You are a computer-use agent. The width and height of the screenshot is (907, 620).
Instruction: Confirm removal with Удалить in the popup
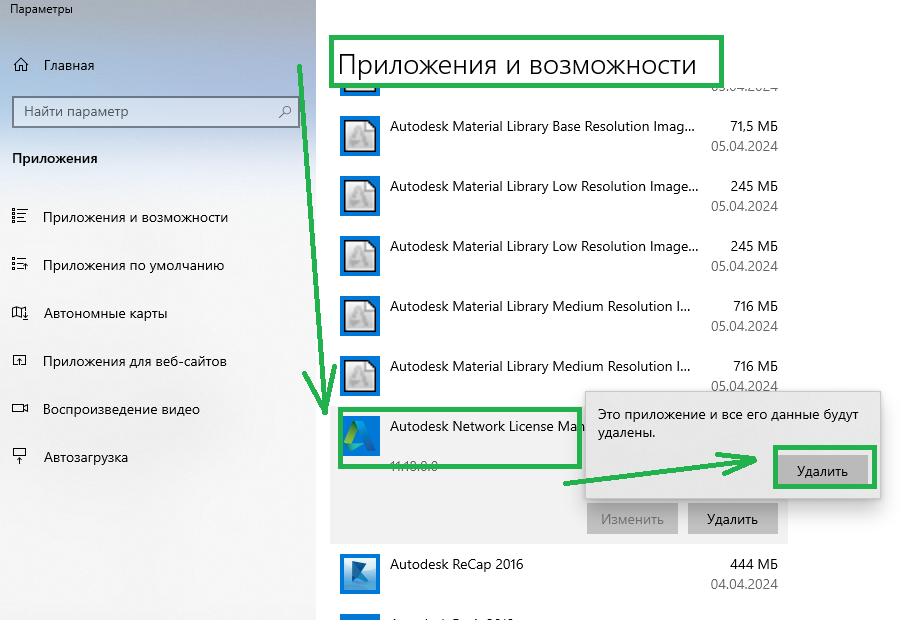(822, 470)
